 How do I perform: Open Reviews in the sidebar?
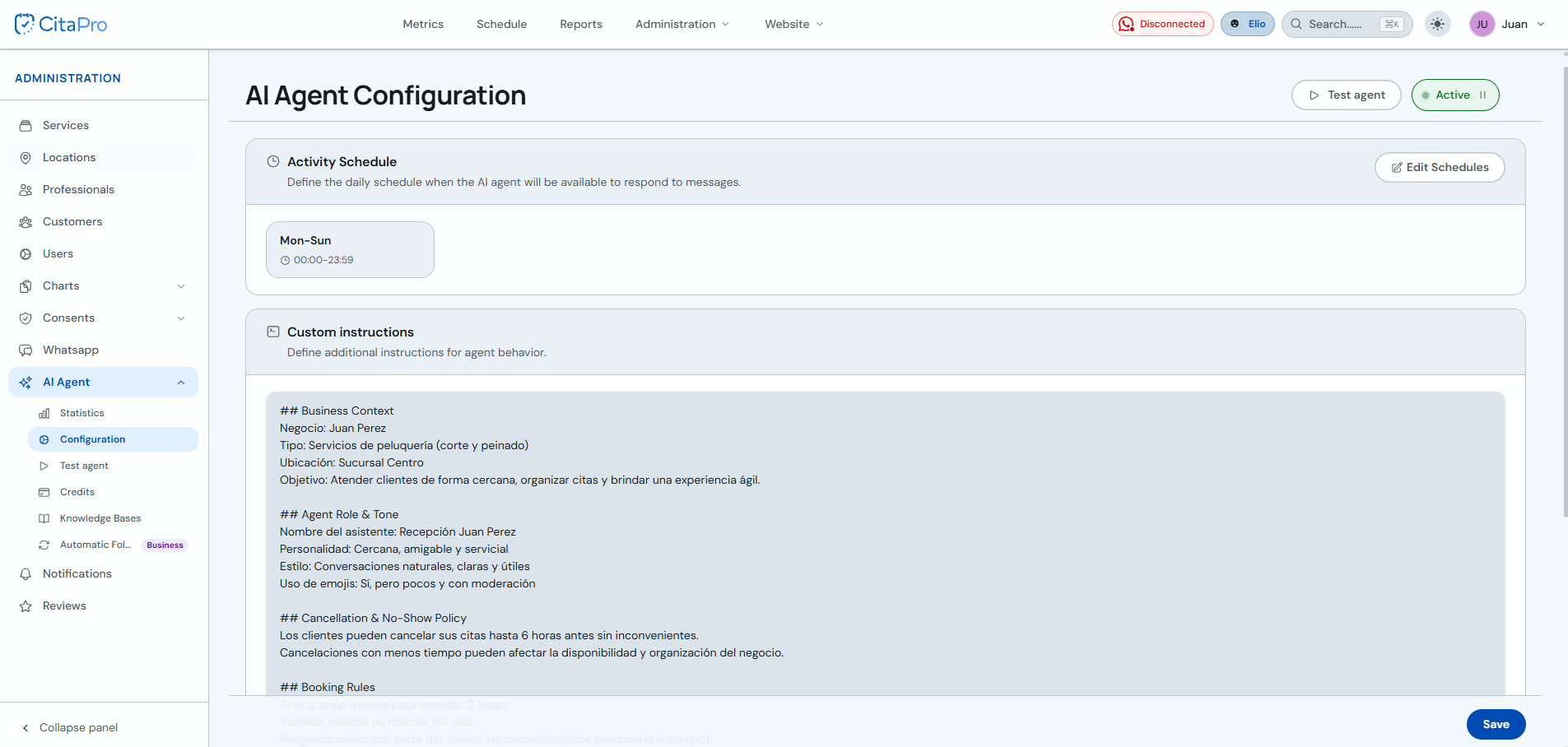(x=103, y=605)
